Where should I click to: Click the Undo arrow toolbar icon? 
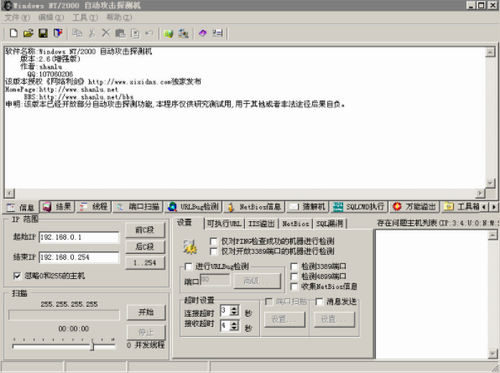point(149,33)
